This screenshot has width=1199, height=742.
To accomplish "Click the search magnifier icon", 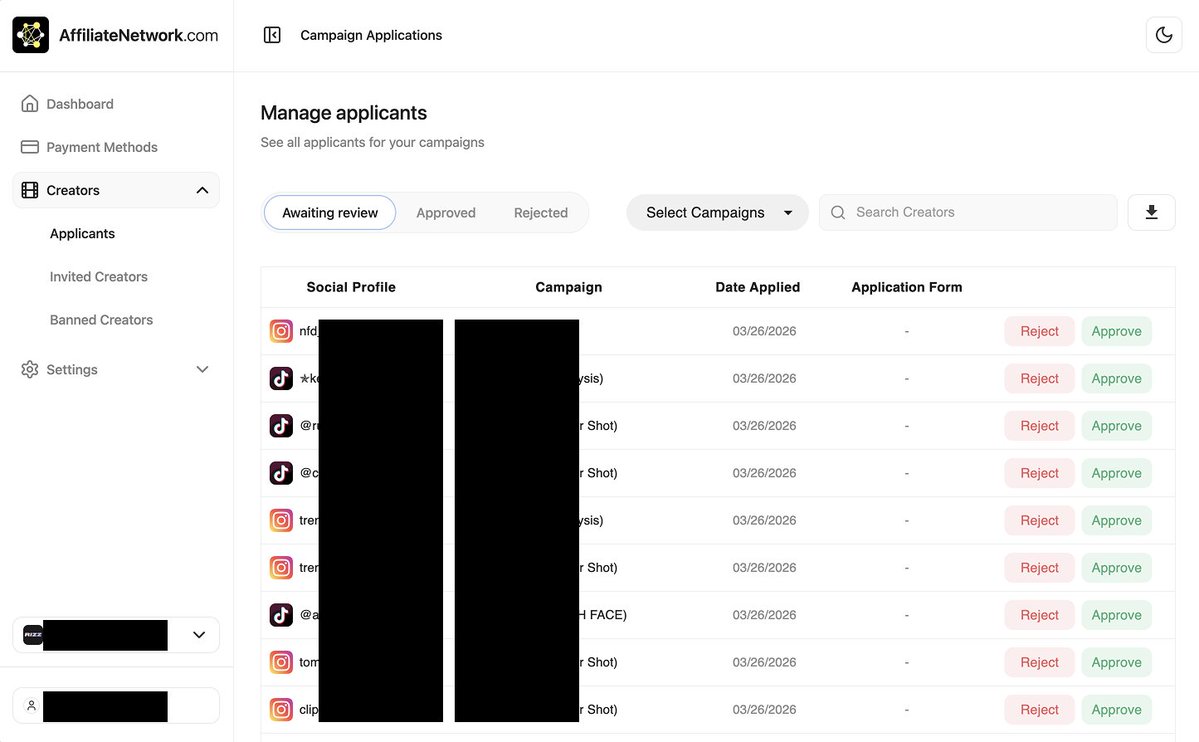I will [838, 212].
